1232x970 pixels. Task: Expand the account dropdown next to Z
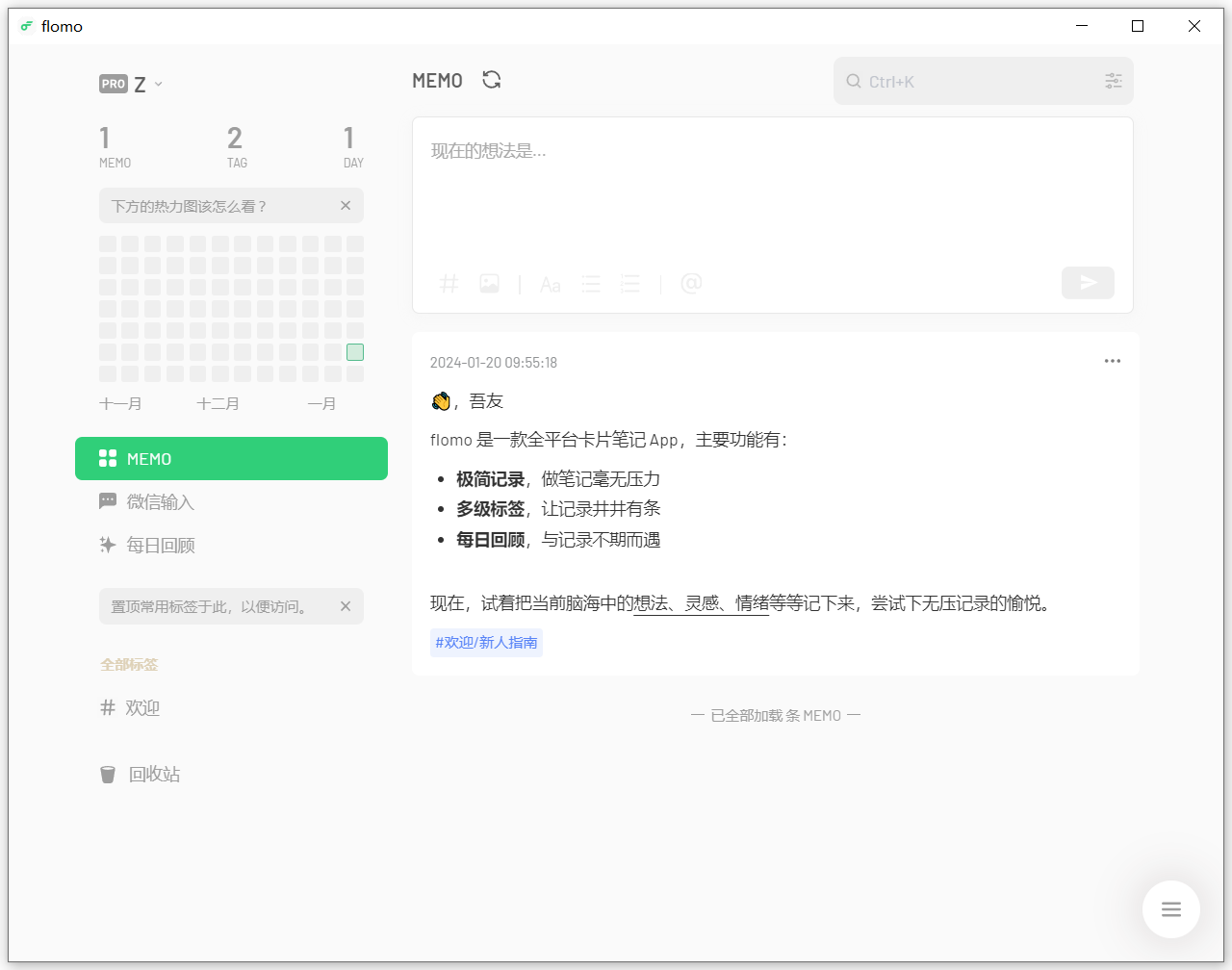[159, 84]
